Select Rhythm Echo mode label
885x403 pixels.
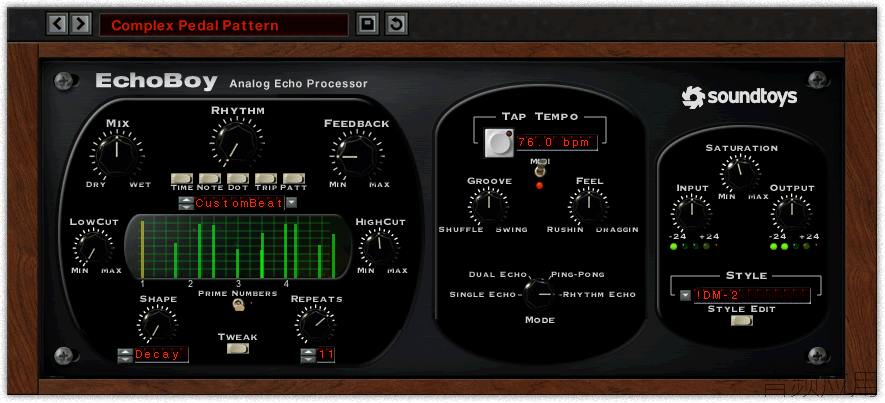[x=599, y=295]
